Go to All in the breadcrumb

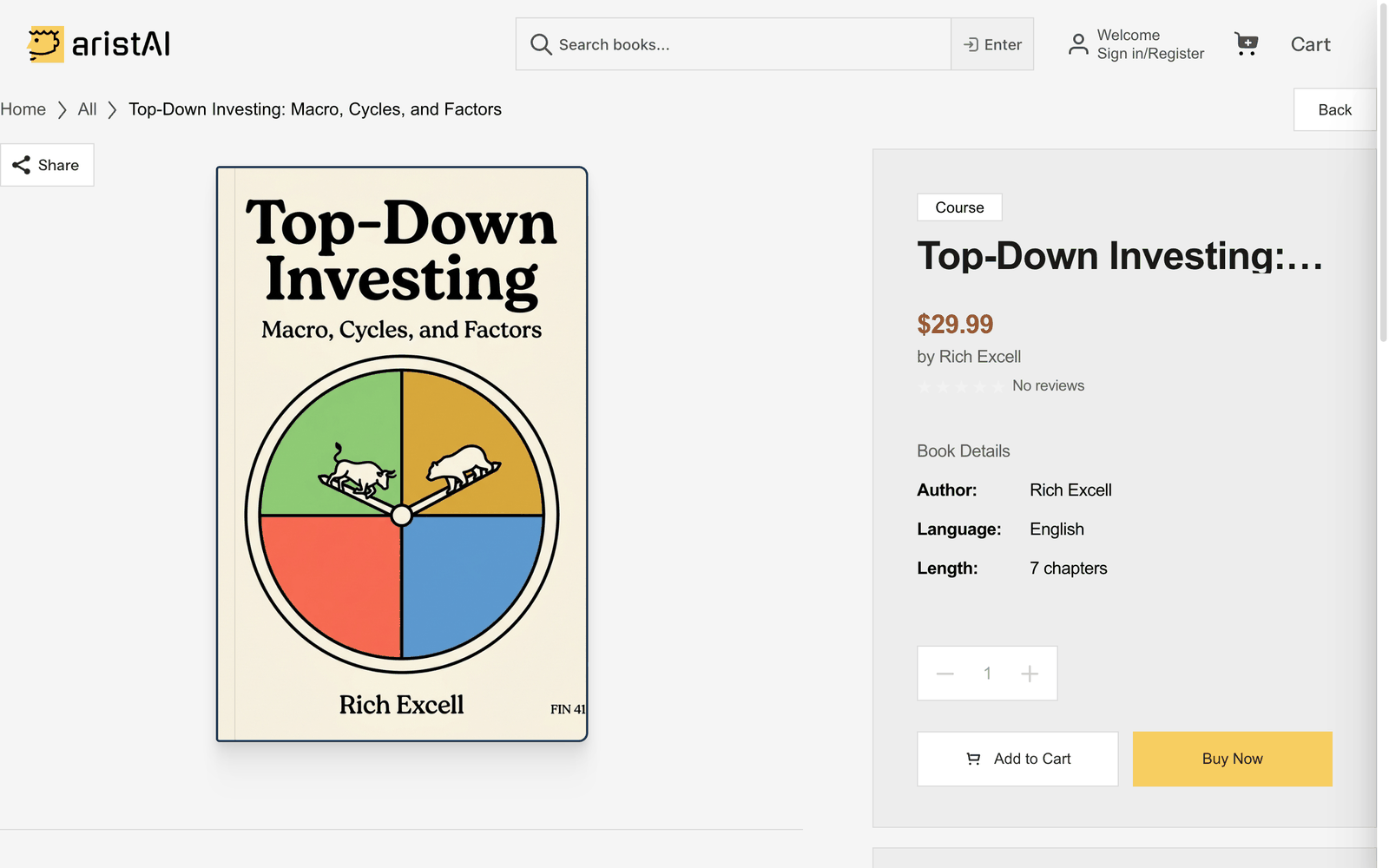tap(87, 109)
